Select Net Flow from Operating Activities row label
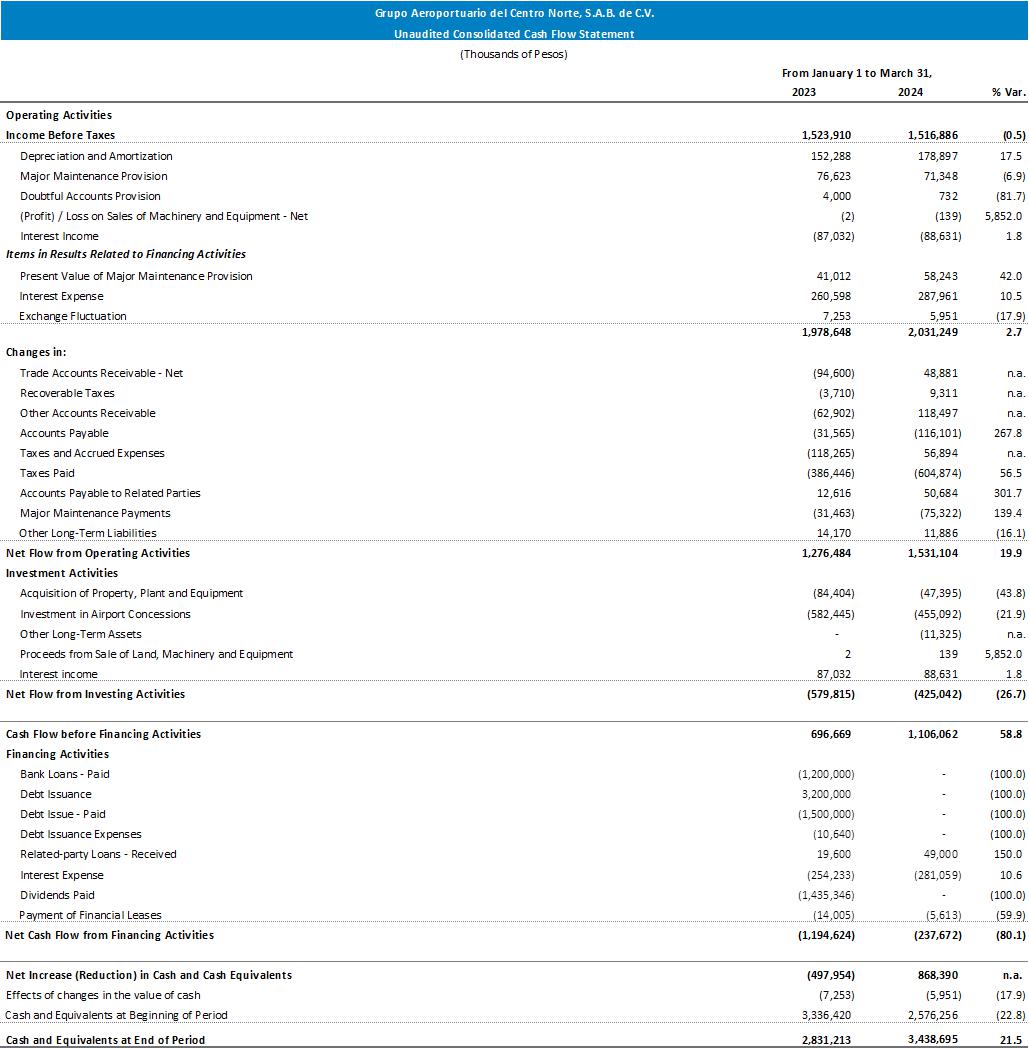The width and height of the screenshot is (1029, 1049). (98, 553)
